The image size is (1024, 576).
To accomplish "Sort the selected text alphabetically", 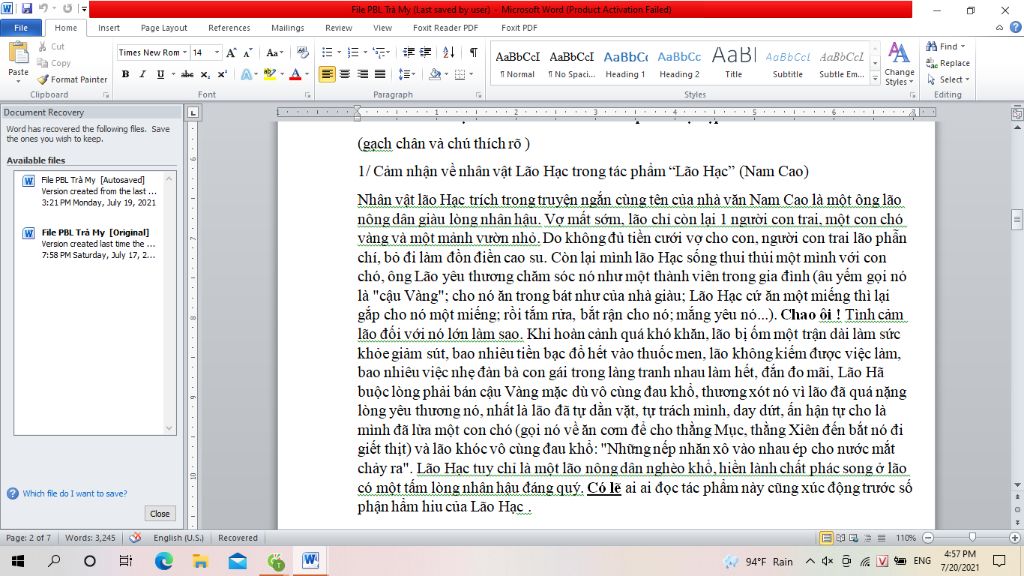I will click(449, 52).
